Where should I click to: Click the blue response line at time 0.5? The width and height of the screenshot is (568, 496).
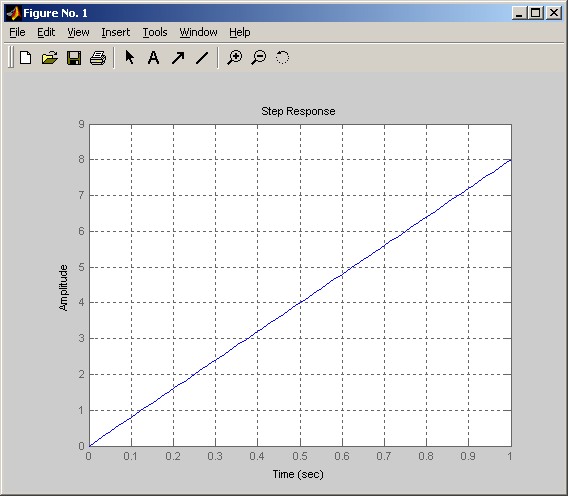(x=300, y=303)
